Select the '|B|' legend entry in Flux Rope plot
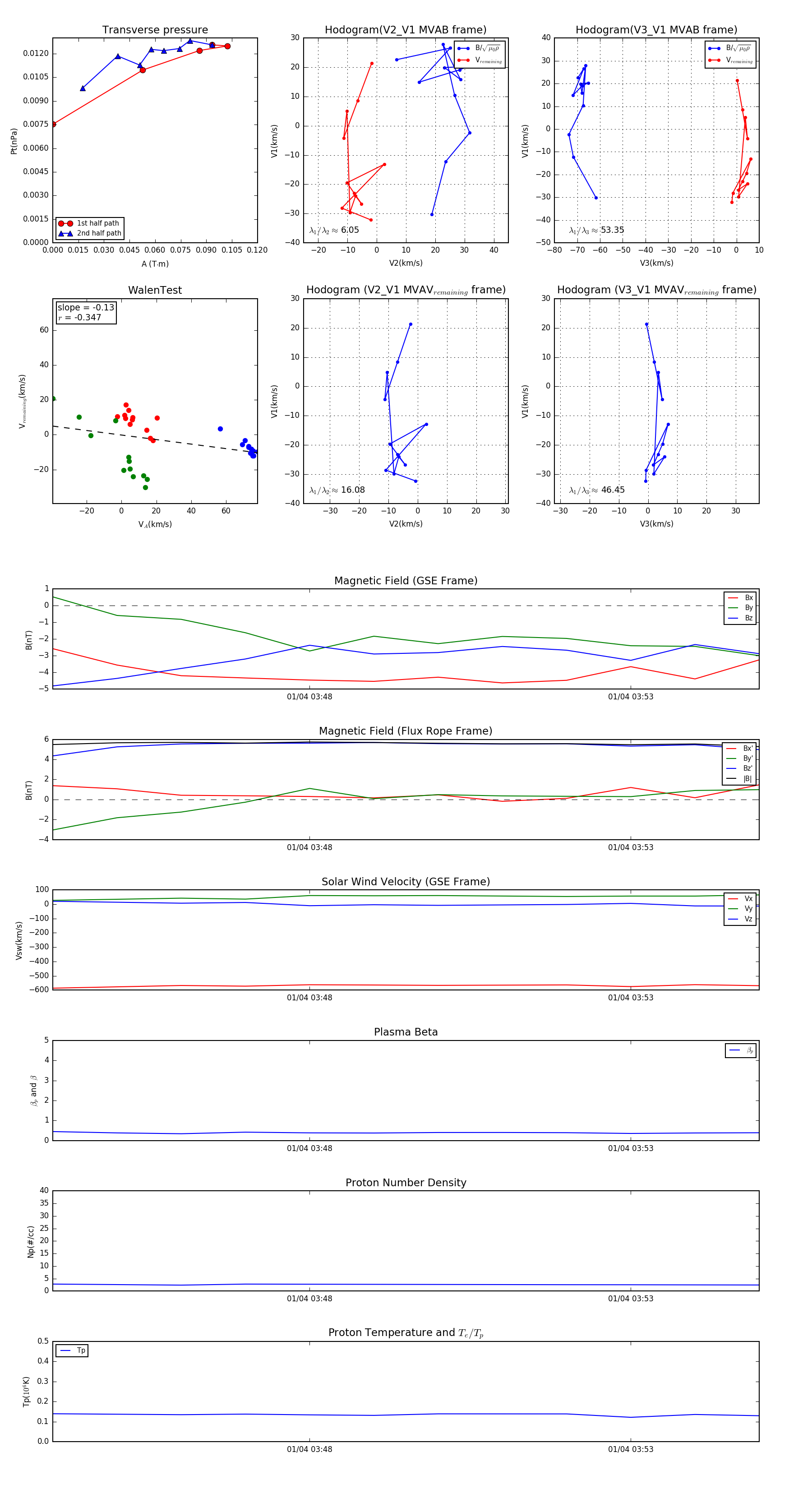The width and height of the screenshot is (812, 1489). pos(740,779)
